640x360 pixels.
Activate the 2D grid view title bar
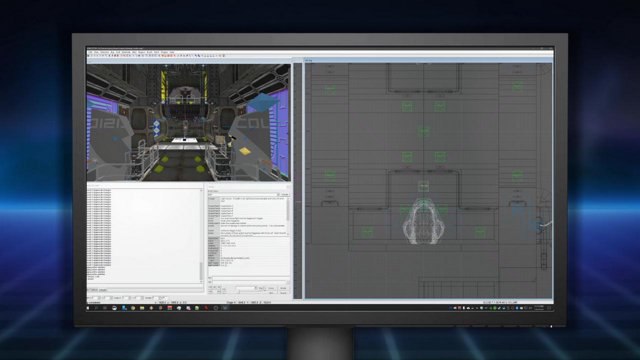point(429,60)
